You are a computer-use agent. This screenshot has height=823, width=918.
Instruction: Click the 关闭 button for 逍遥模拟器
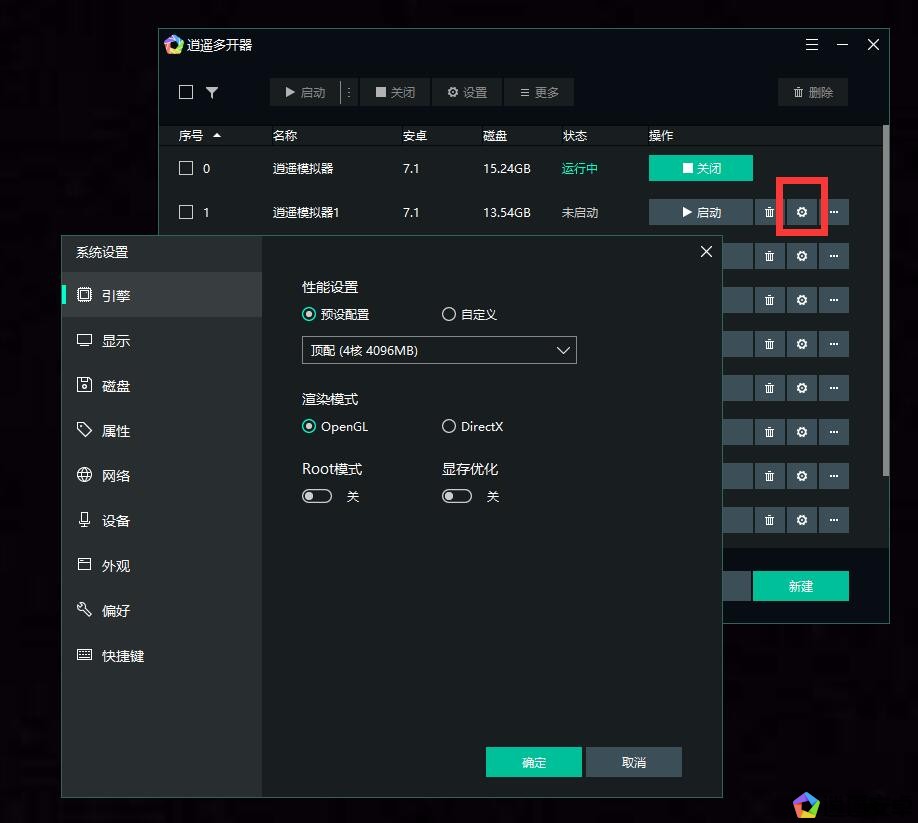pos(700,168)
